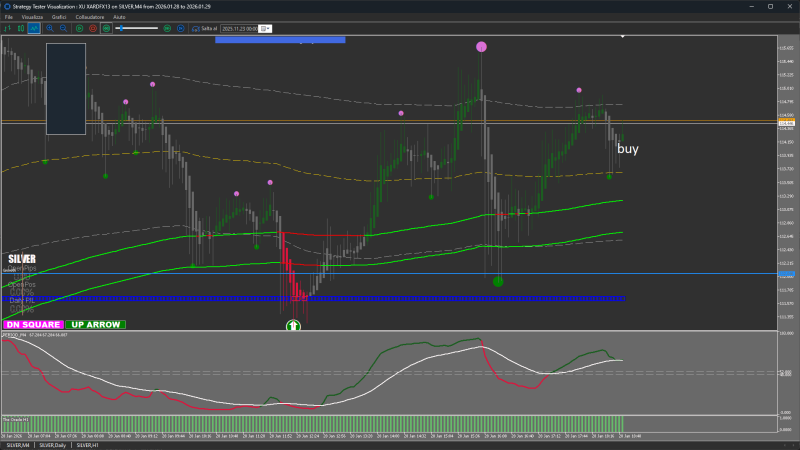Pause the visualization playback
The image size is (800, 450).
tap(106, 29)
